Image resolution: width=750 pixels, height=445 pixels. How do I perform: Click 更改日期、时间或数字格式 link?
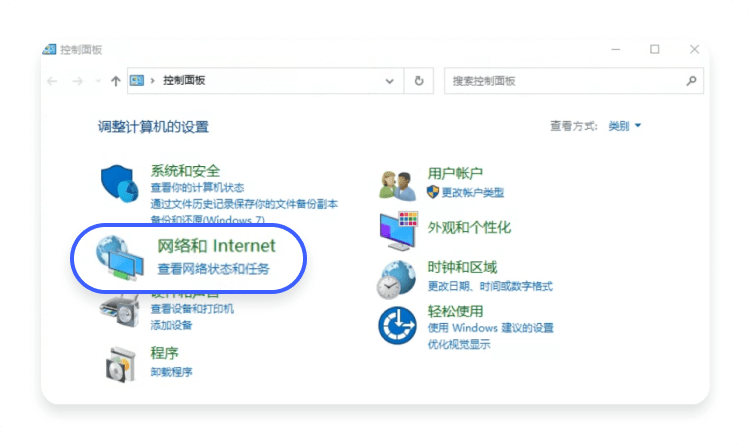490,287
